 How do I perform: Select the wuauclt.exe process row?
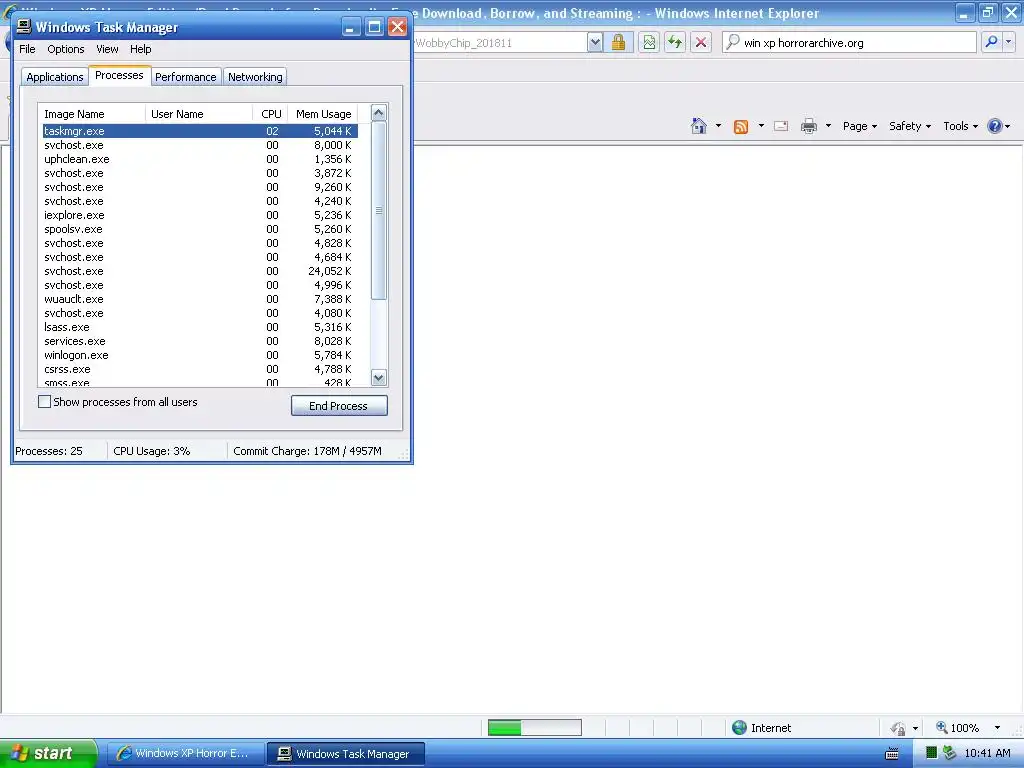click(x=200, y=299)
